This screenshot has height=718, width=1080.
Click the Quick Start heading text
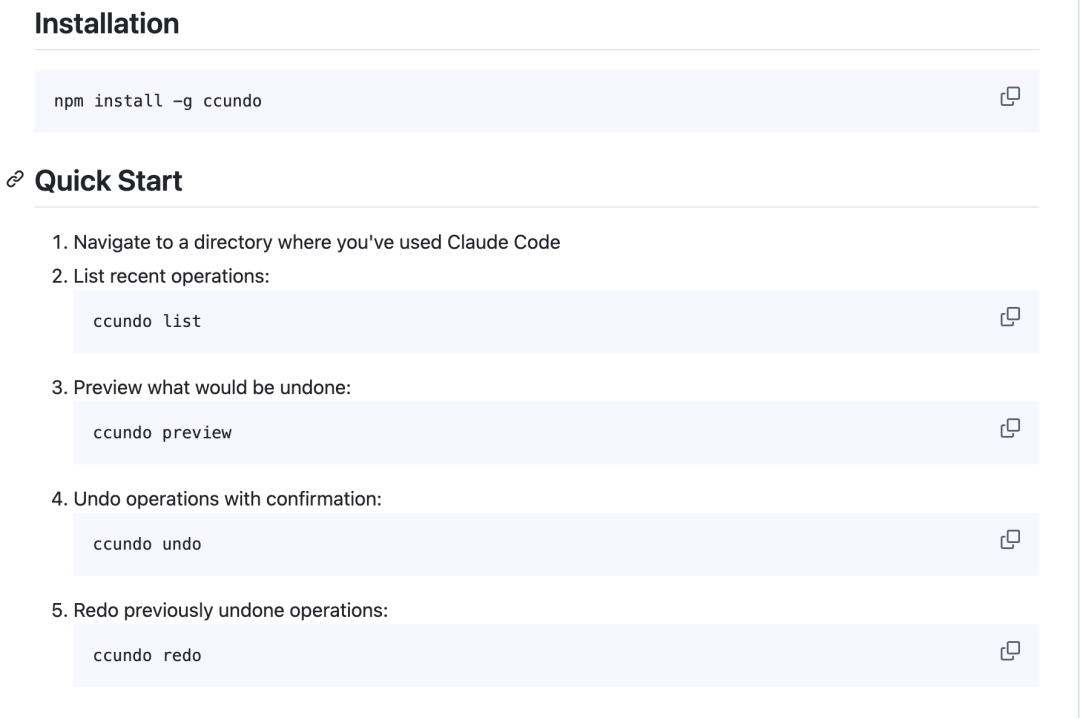click(x=108, y=181)
